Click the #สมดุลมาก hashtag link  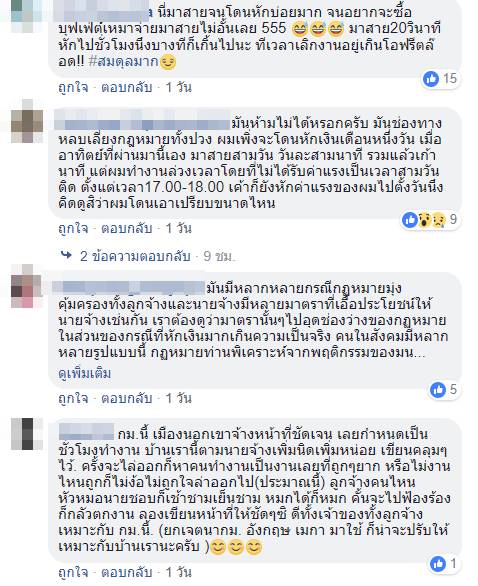124,61
